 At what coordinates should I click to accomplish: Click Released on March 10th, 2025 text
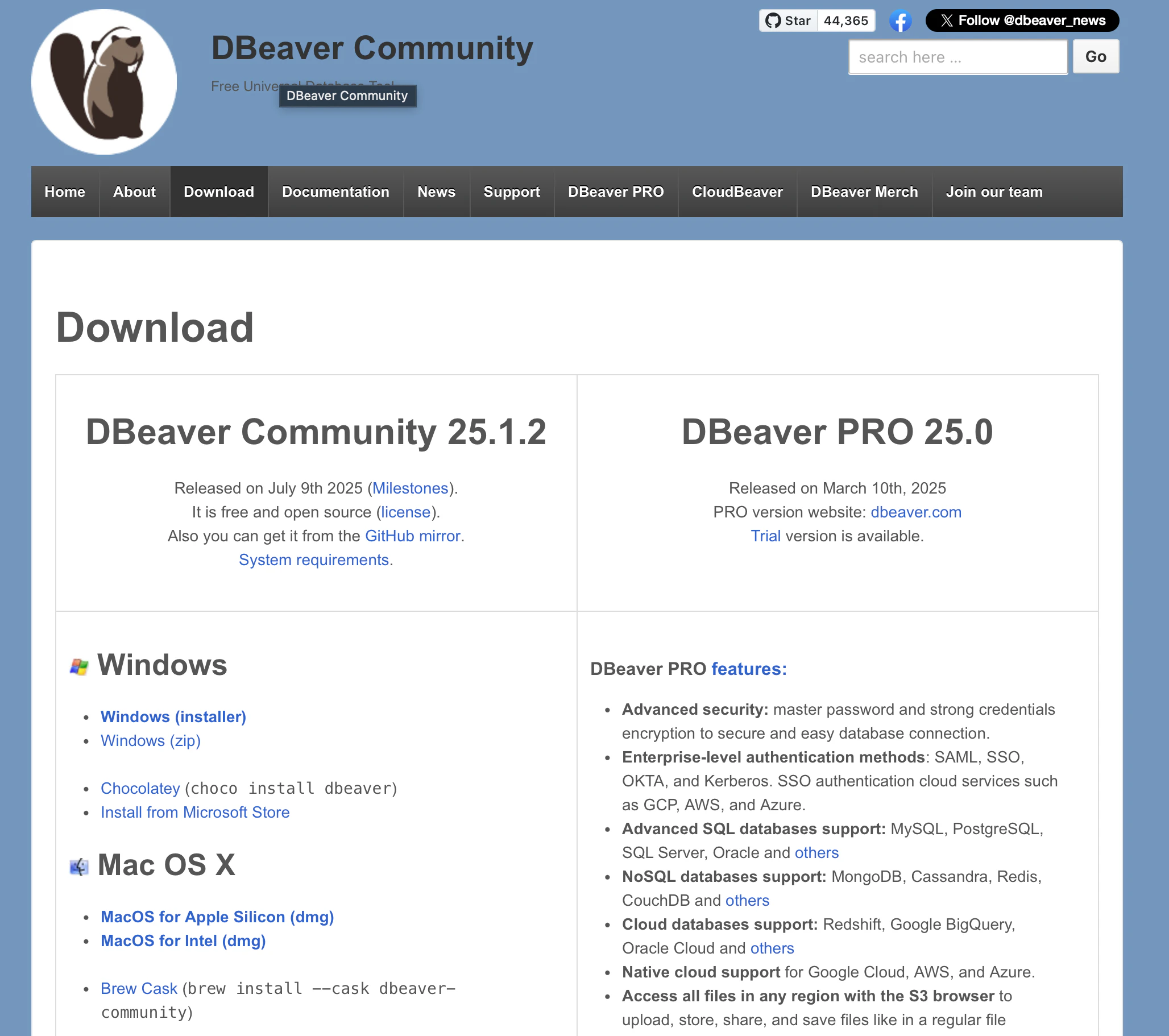coord(838,488)
